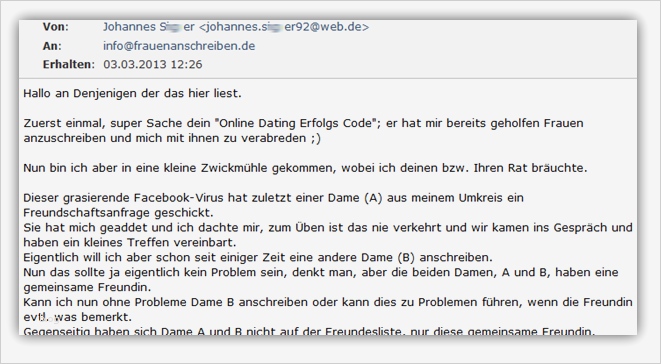
Task: Click the line 'gemeinsame Freundin.'
Action: coord(87,287)
